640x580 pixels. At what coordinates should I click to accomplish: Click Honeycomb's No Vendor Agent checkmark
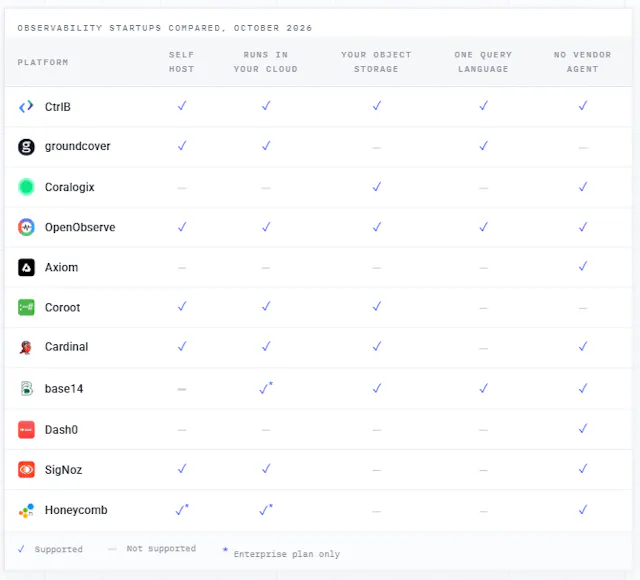(x=583, y=509)
